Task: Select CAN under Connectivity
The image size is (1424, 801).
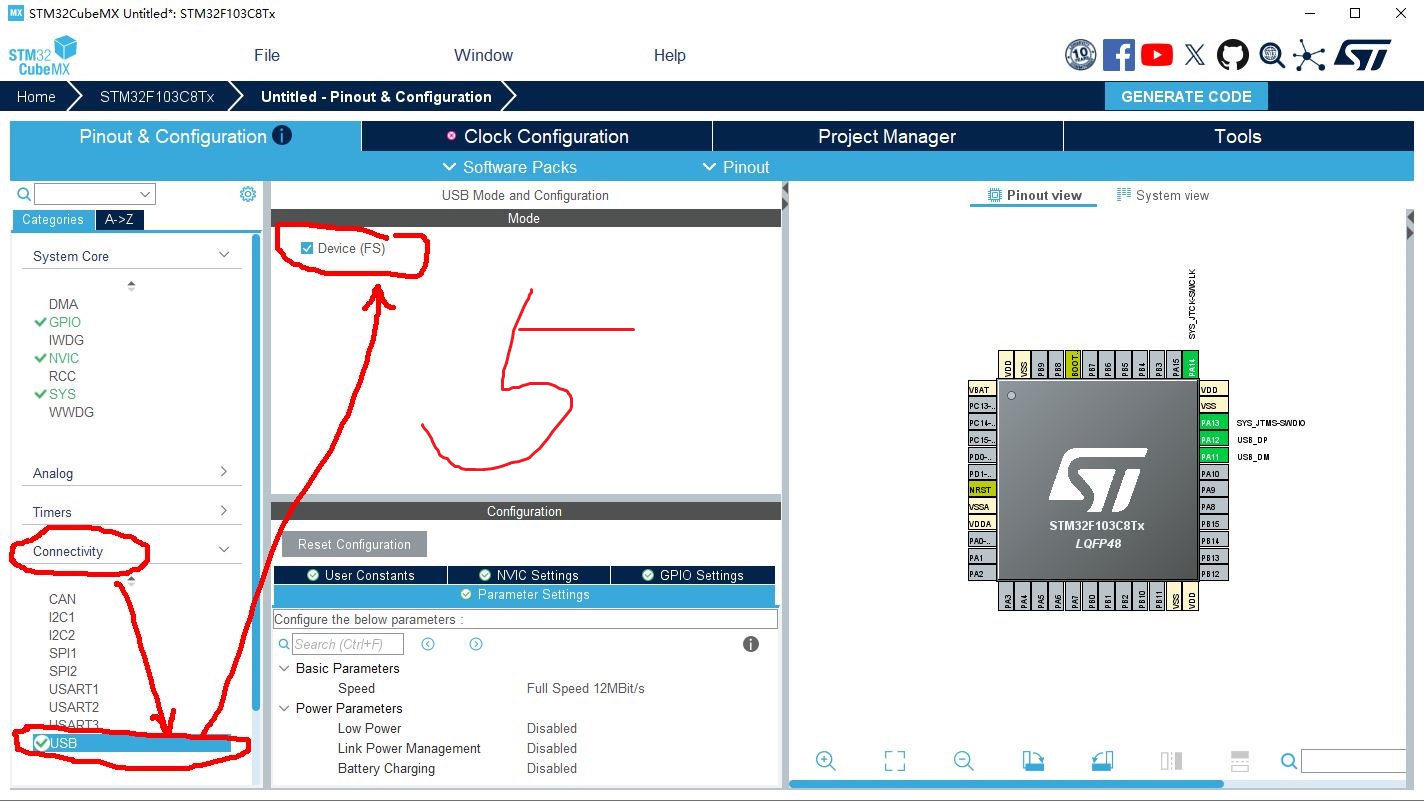Action: [62, 599]
